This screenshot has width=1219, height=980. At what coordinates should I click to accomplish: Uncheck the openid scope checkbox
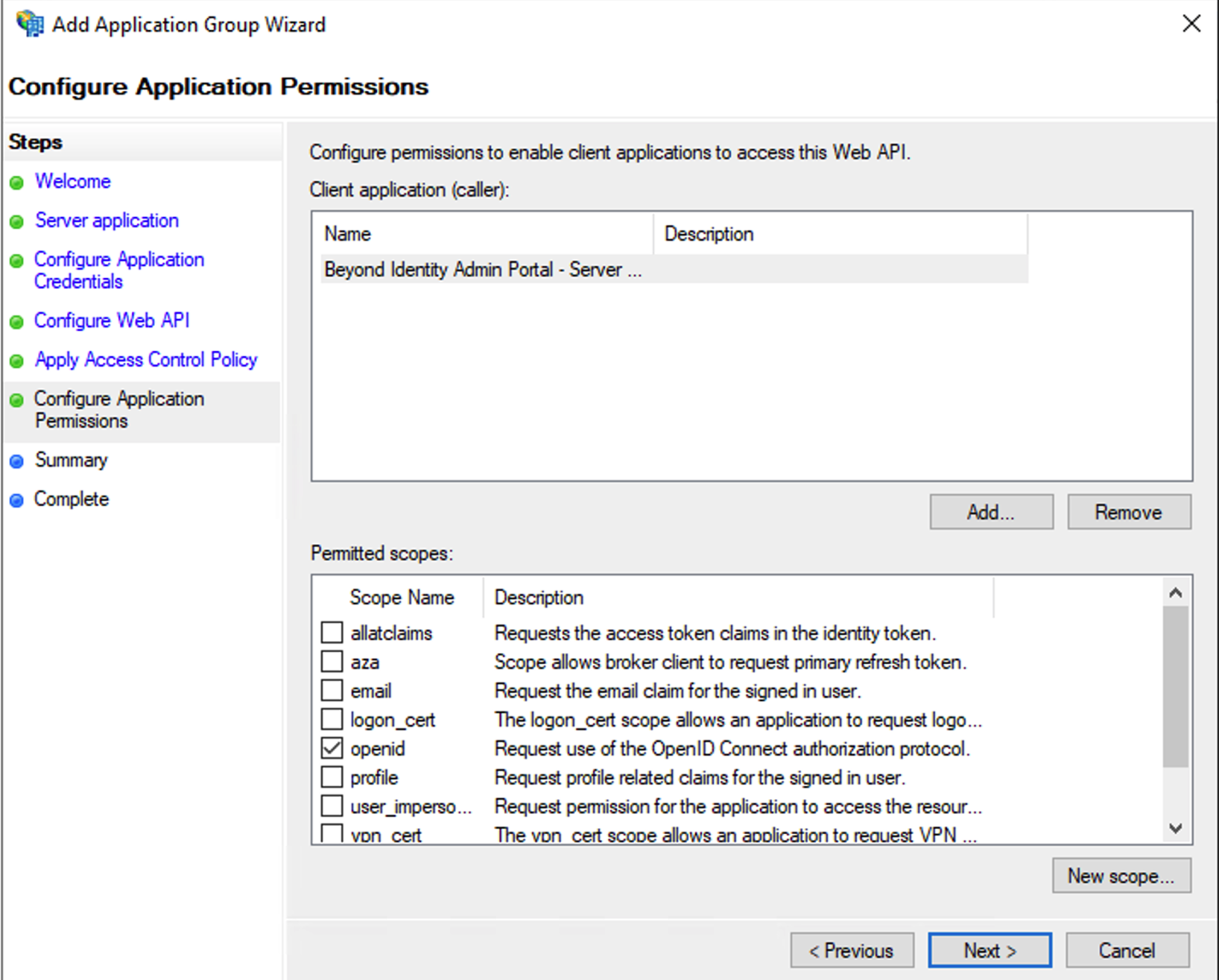pos(332,748)
